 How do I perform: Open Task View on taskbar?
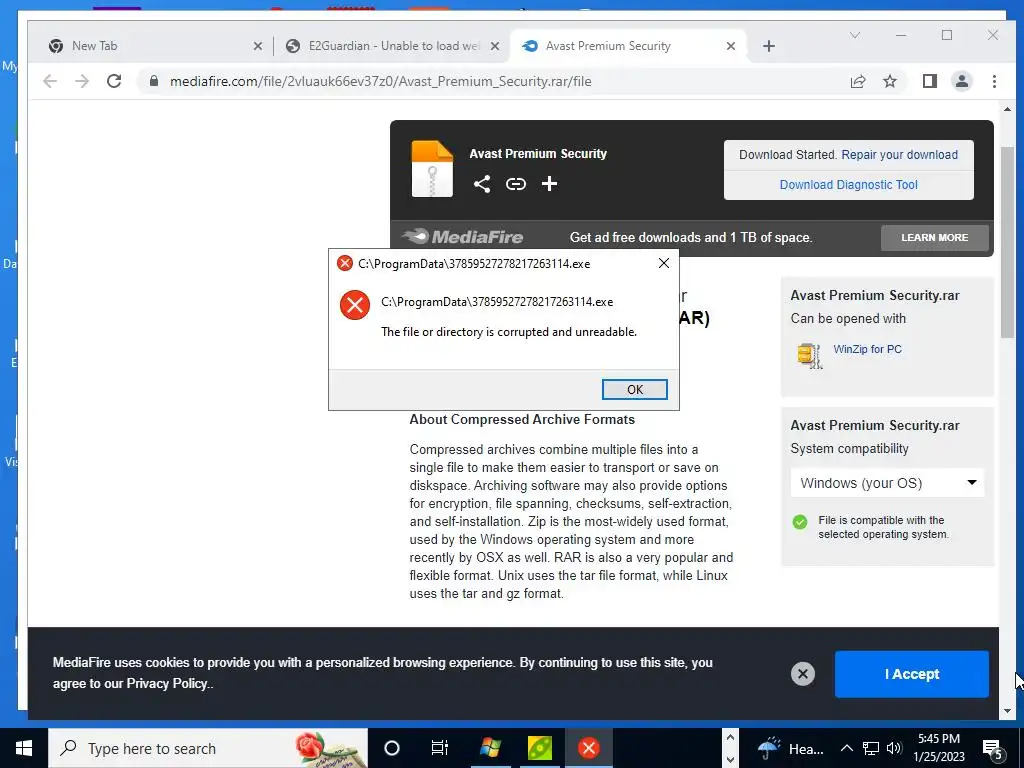click(x=440, y=748)
